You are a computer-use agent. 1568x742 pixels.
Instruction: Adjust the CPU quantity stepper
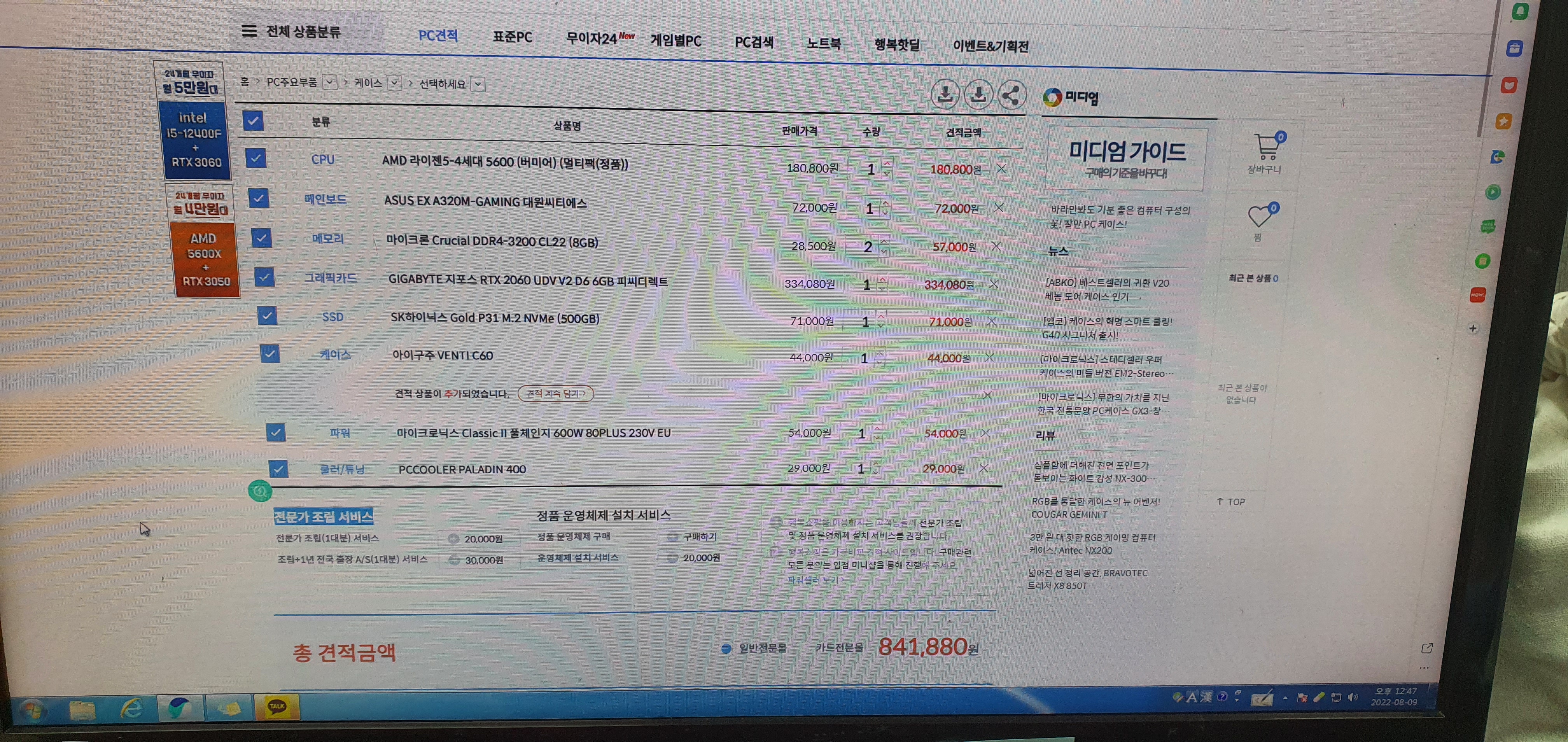(x=887, y=169)
